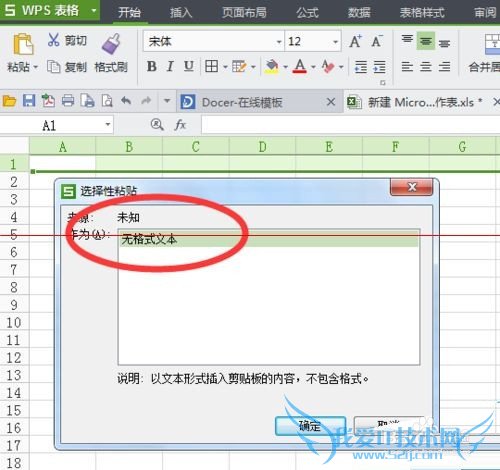Click 确定 button in paste dialog
This screenshot has height=470, width=500.
(310, 426)
